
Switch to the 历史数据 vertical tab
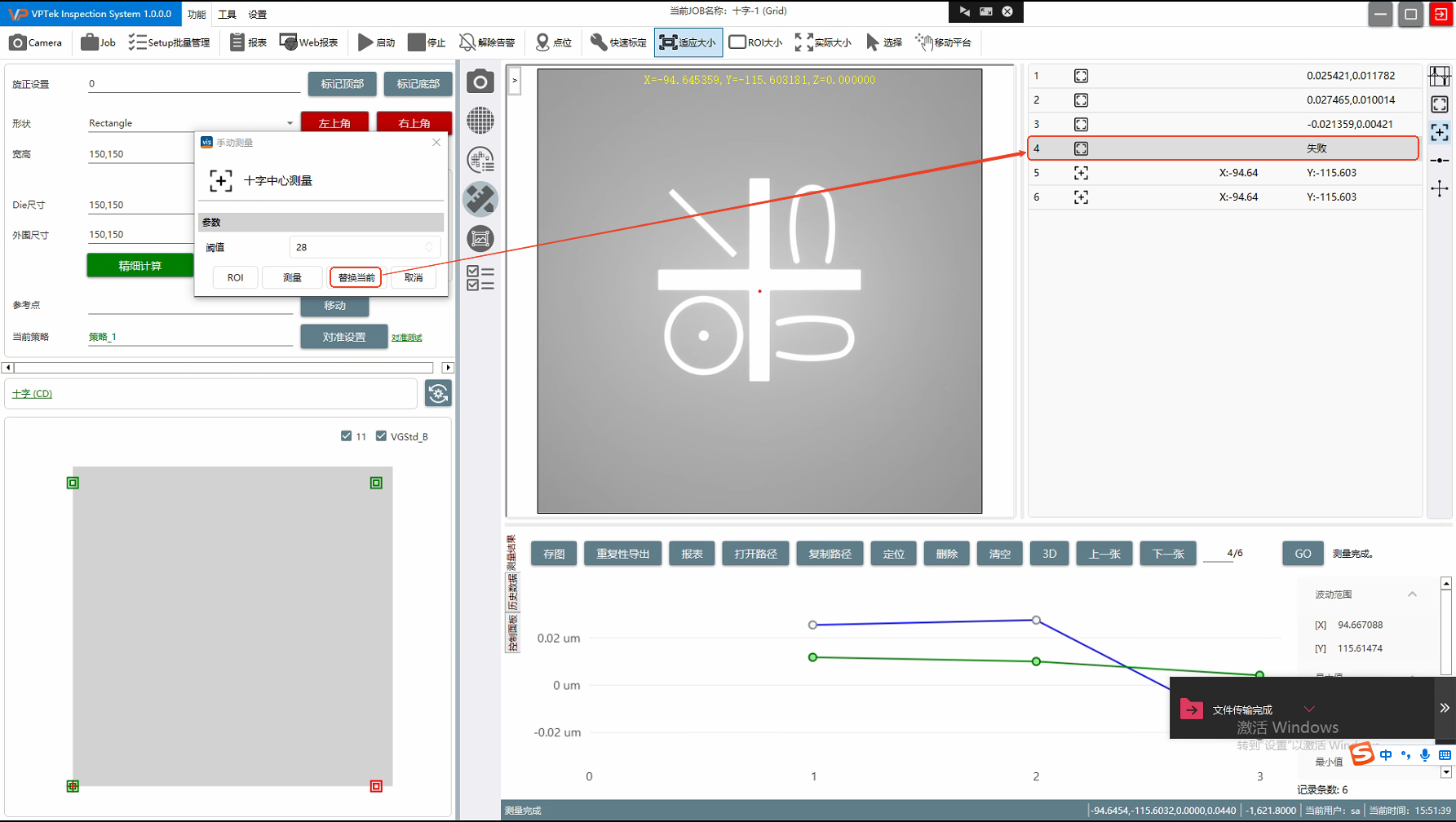(512, 593)
